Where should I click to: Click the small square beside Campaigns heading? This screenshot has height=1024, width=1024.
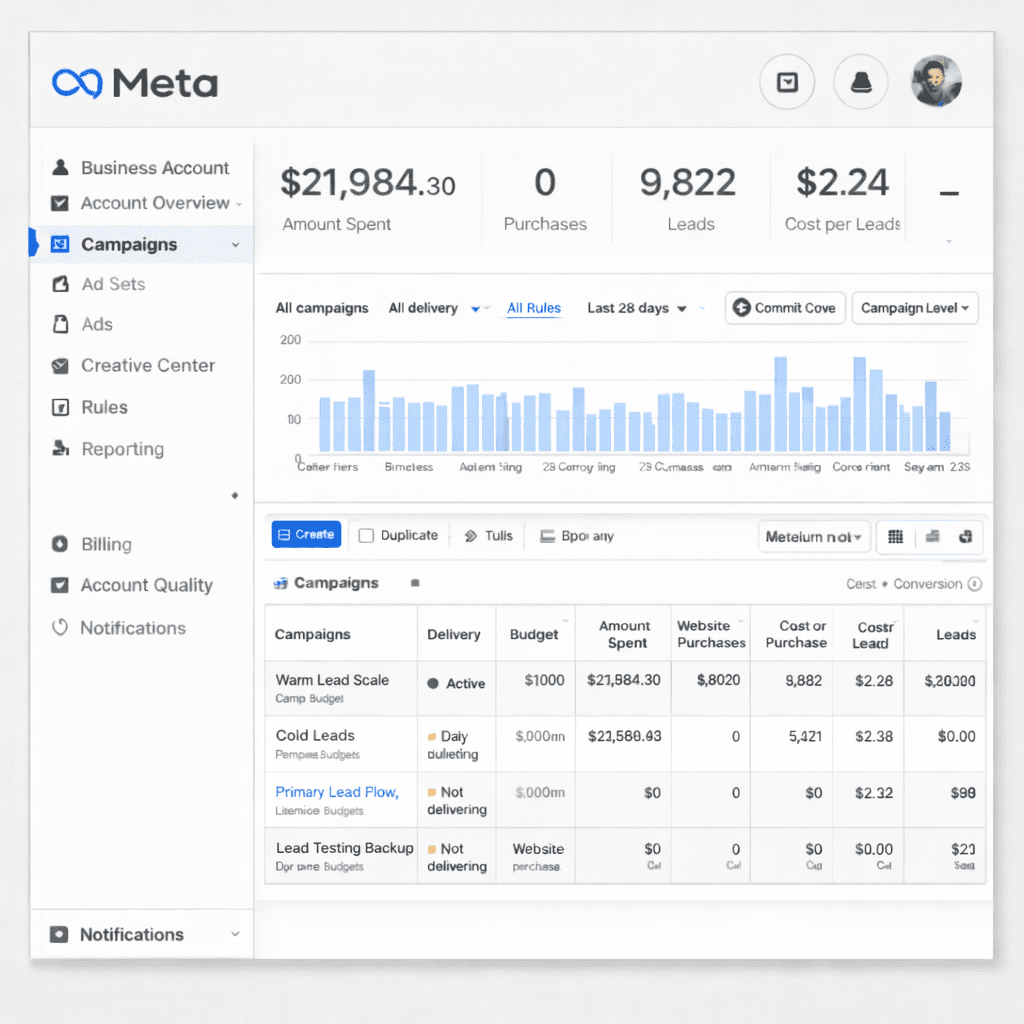click(x=415, y=583)
